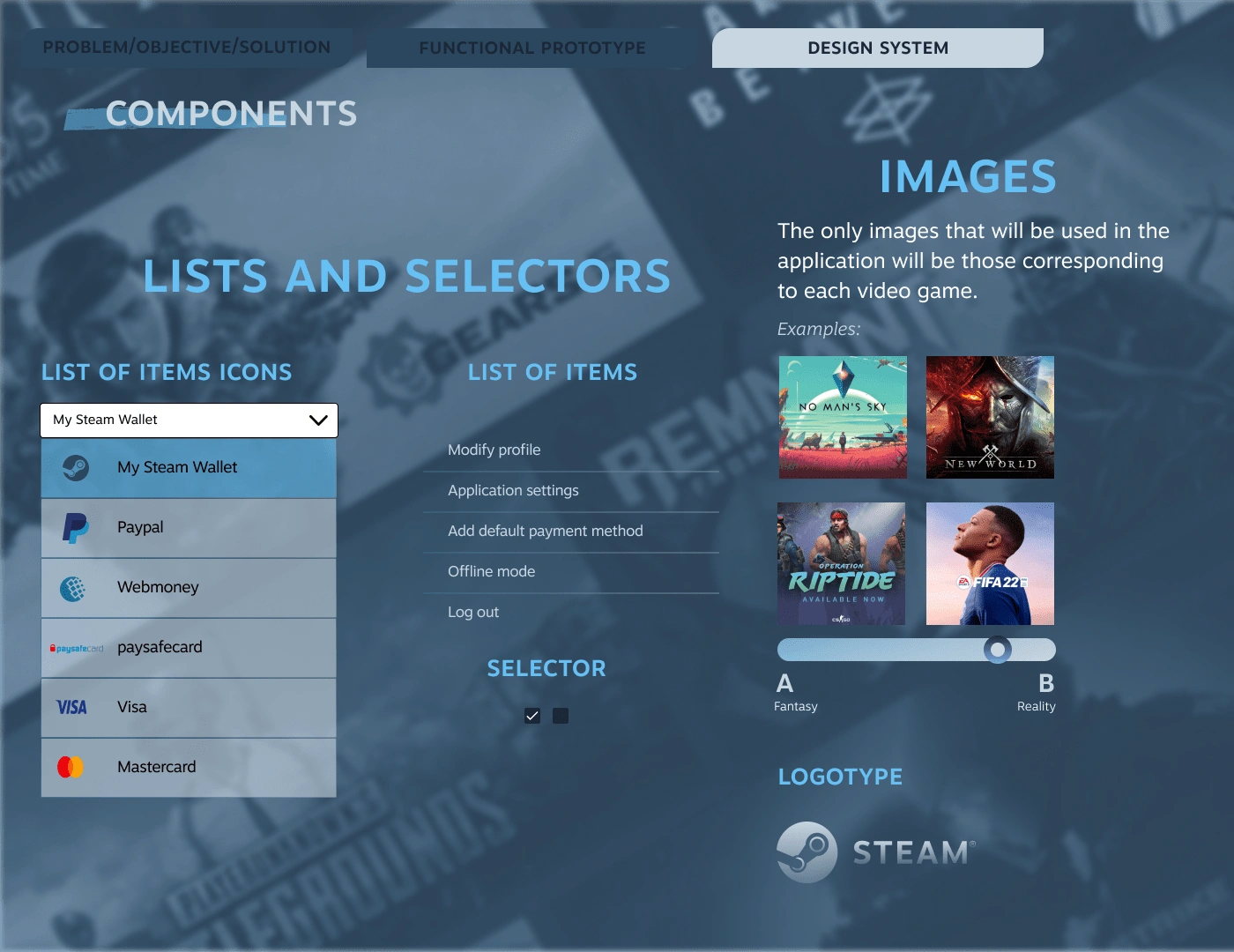This screenshot has width=1234, height=952.
Task: Choose Mastercard payment option
Action: click(189, 768)
